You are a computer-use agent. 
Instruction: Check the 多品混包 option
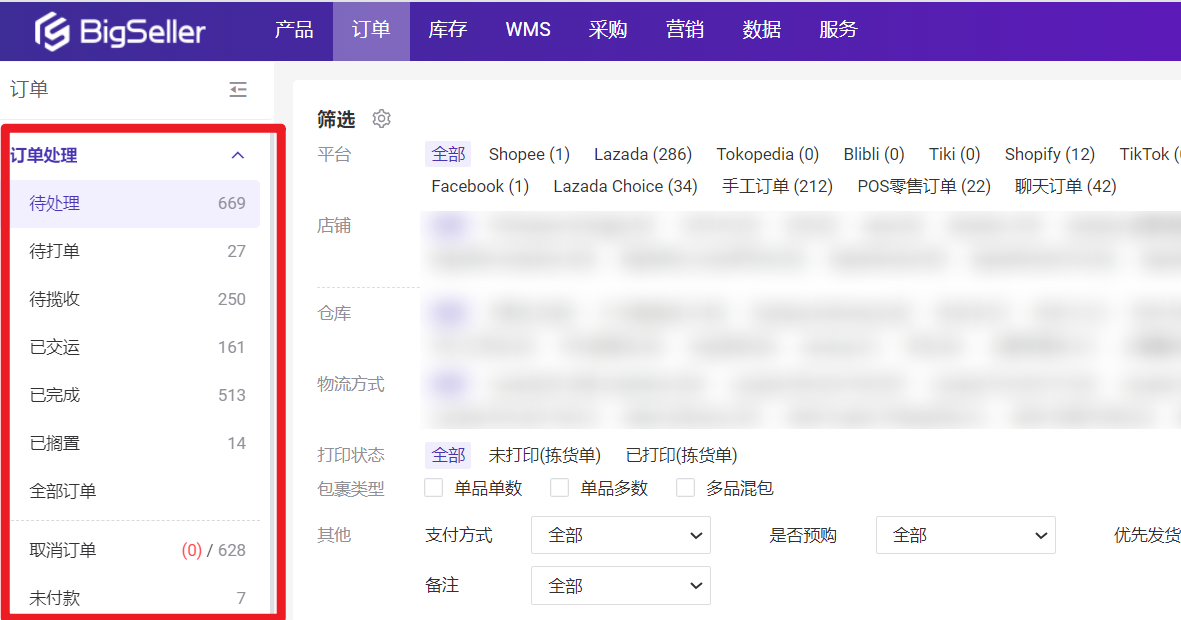pos(686,488)
